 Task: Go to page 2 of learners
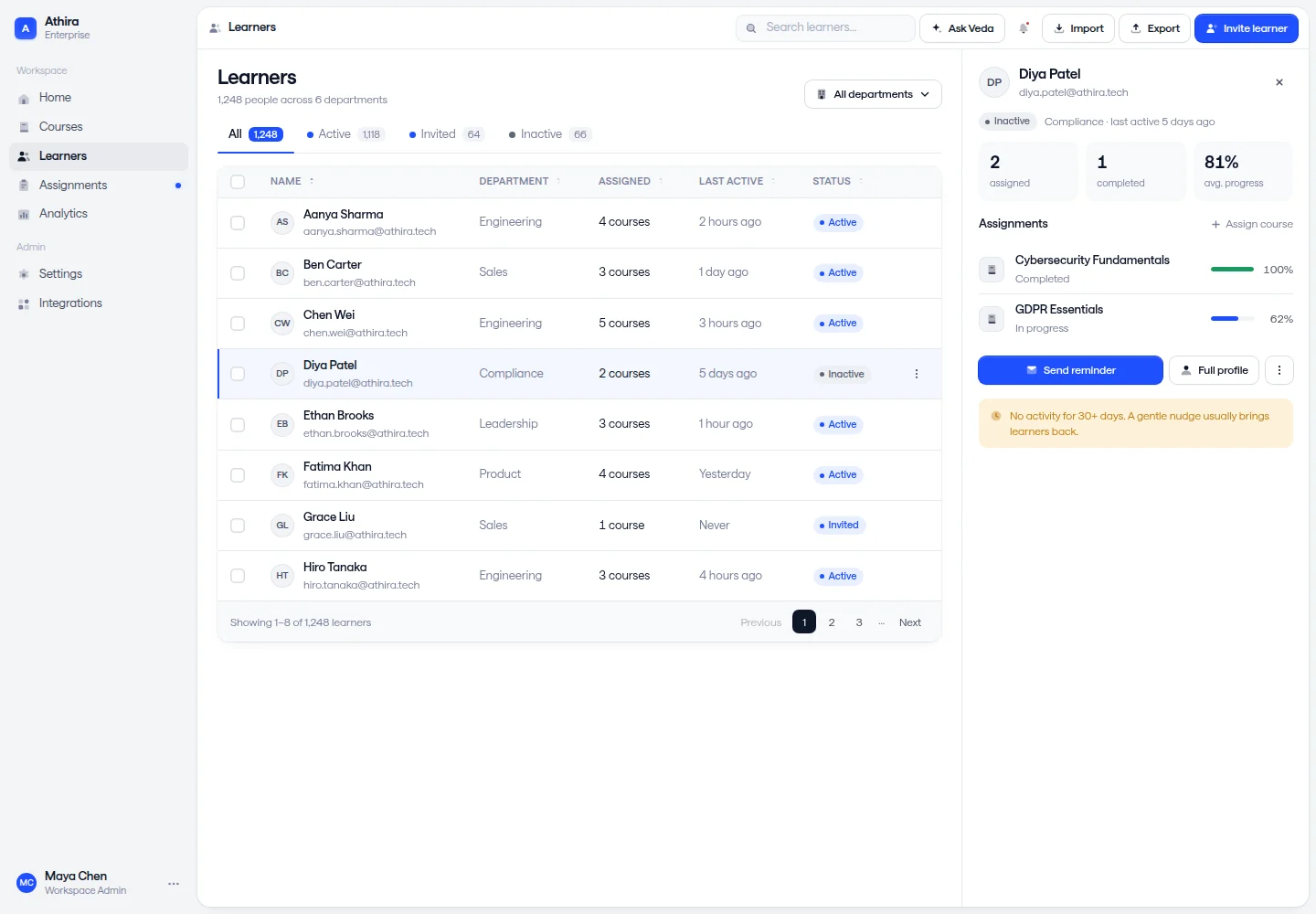[x=832, y=622]
